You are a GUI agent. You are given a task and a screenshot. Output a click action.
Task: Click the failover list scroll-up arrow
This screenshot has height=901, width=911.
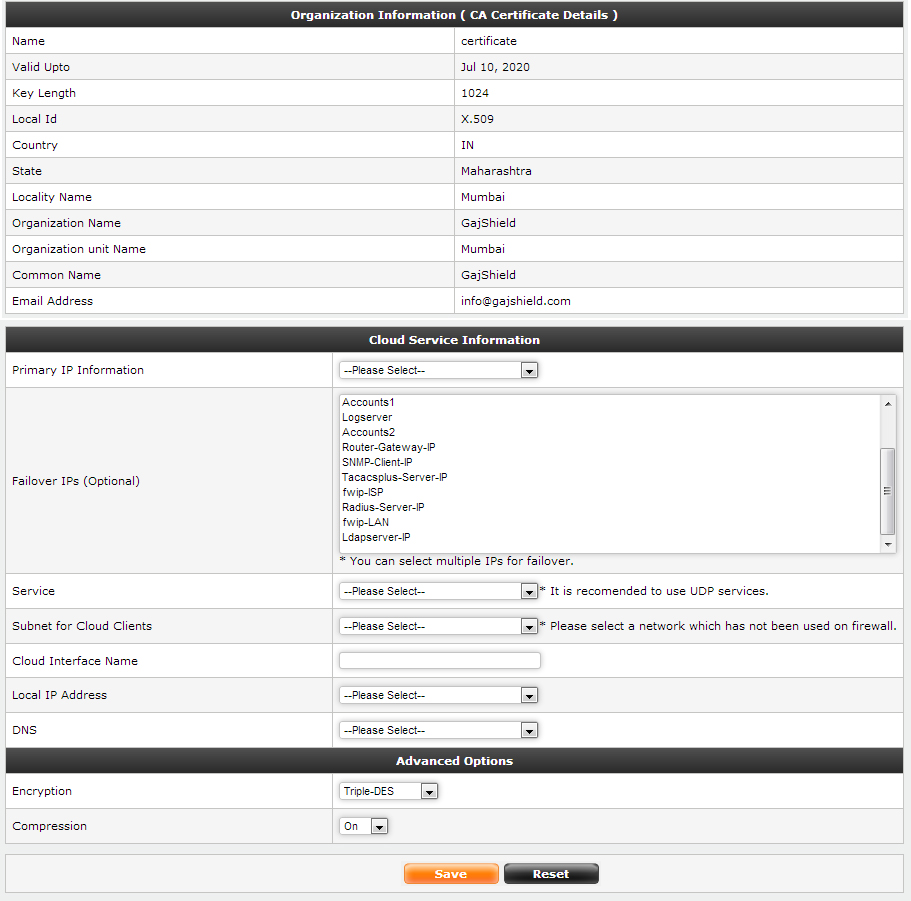tap(887, 402)
